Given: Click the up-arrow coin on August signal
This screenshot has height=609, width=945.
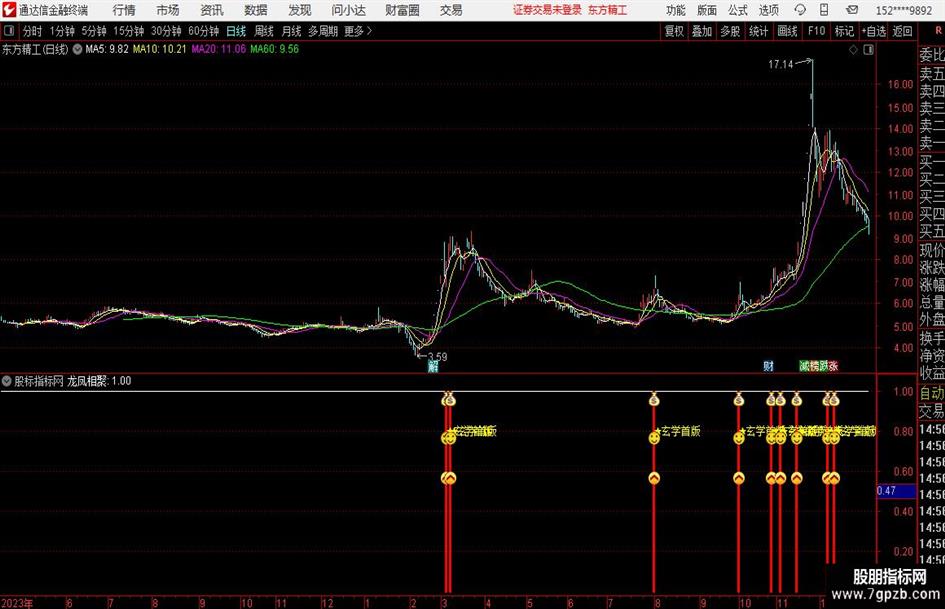Looking at the screenshot, I should [x=654, y=478].
